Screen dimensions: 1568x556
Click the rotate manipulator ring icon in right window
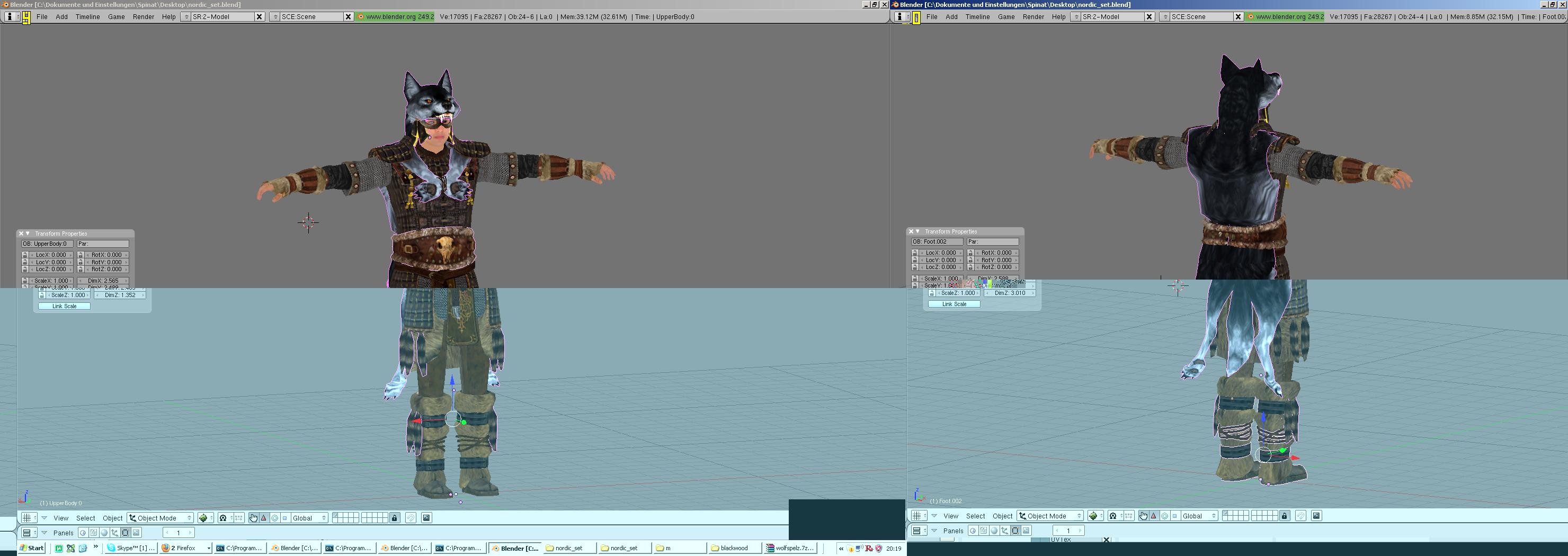(1164, 516)
